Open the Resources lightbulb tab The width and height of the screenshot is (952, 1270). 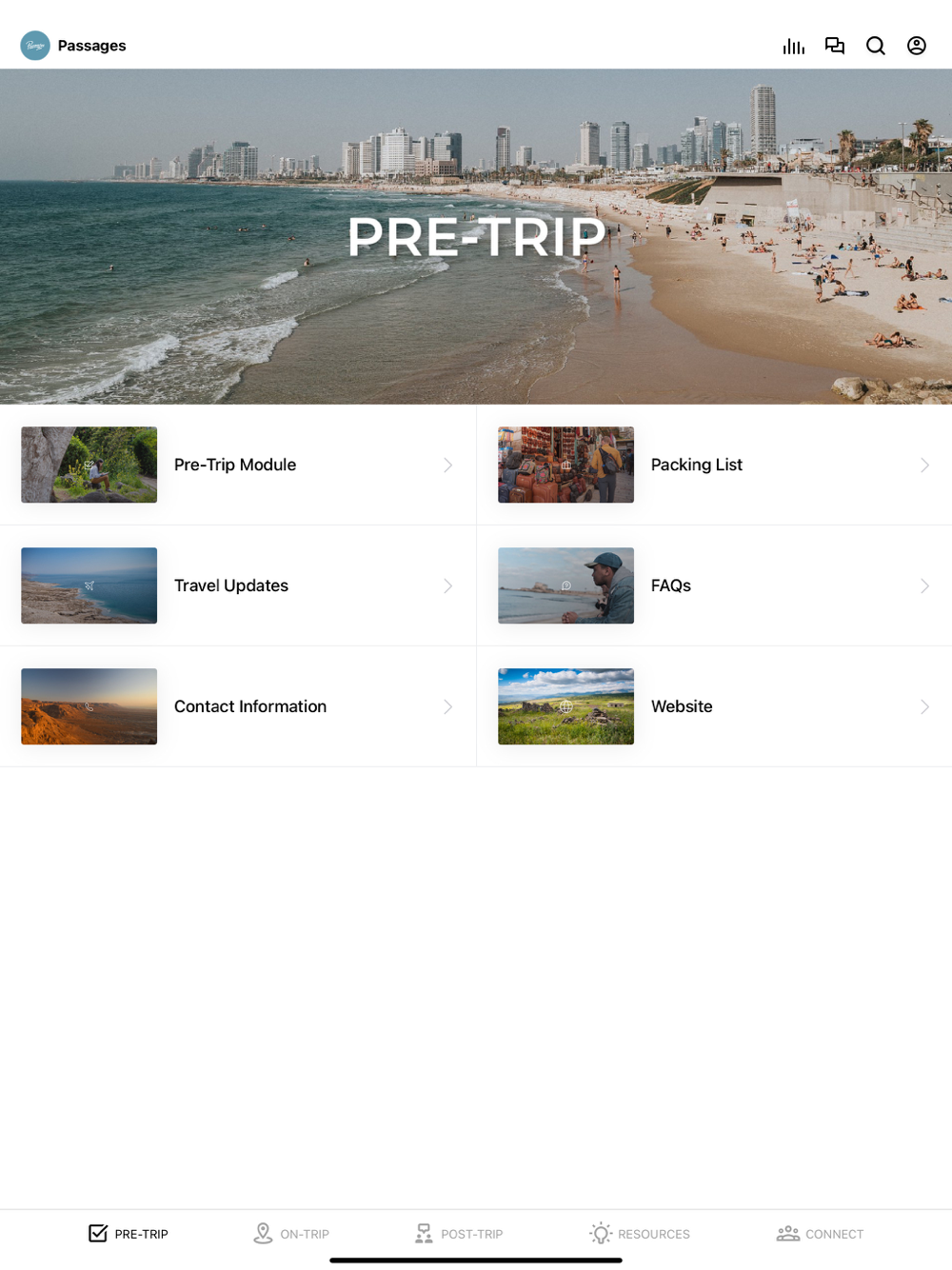(x=640, y=1234)
